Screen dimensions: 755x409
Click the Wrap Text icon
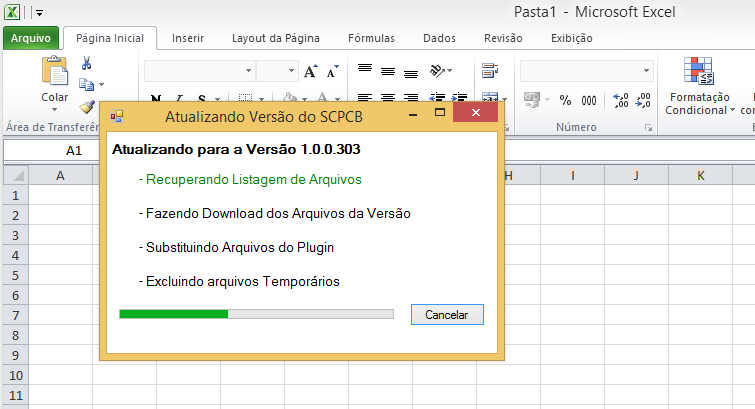coord(490,71)
